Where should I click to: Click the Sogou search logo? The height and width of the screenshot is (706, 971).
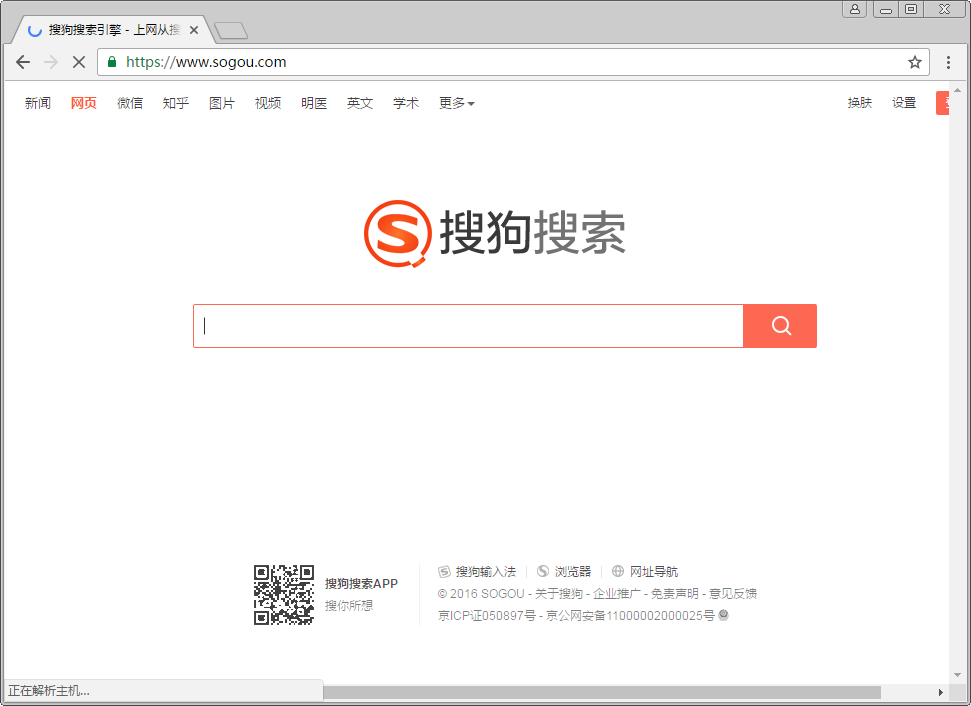(x=494, y=233)
